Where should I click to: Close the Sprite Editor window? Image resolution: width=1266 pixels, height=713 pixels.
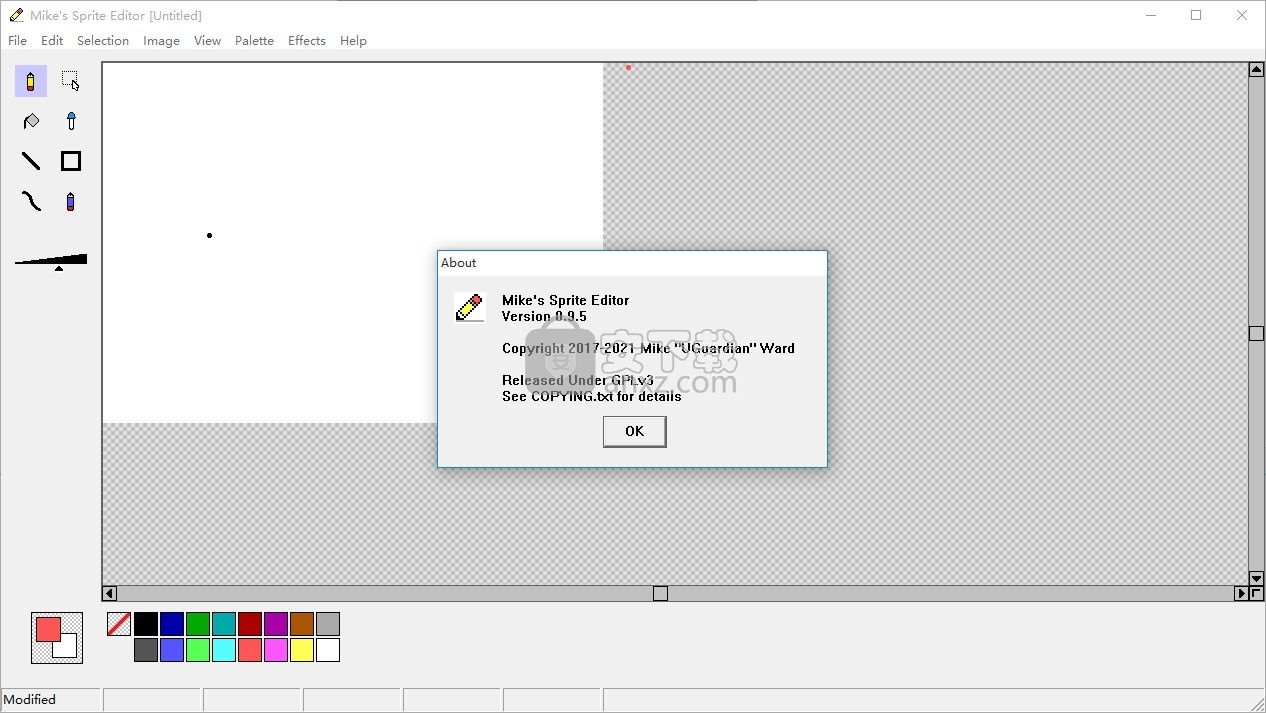pyautogui.click(x=1242, y=15)
